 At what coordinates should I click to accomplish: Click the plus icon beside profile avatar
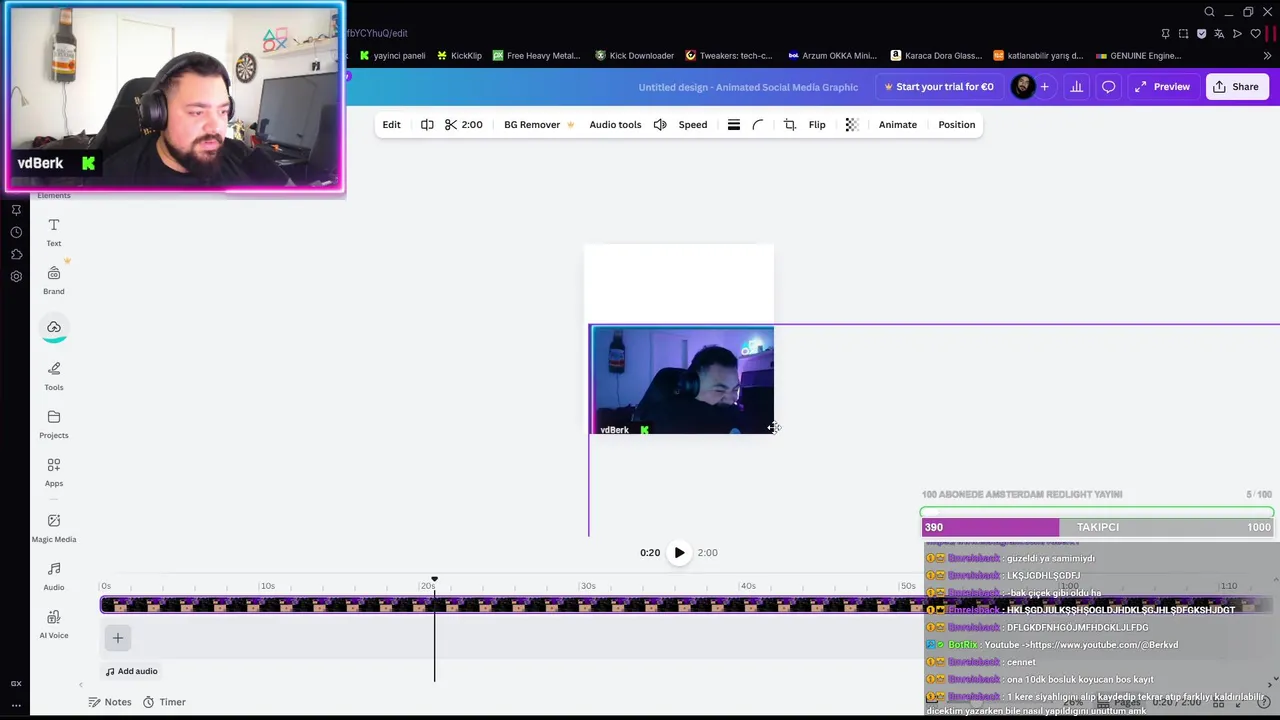tap(1044, 87)
